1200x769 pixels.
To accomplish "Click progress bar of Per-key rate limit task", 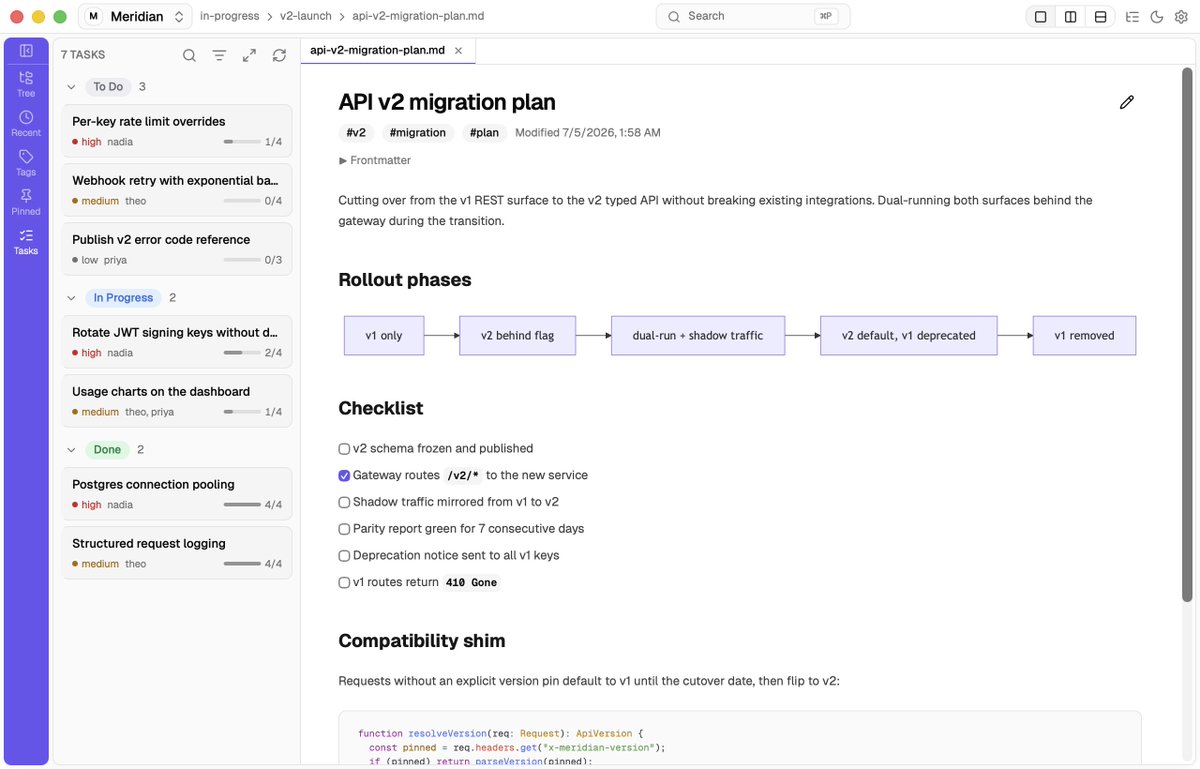I will pos(242,142).
